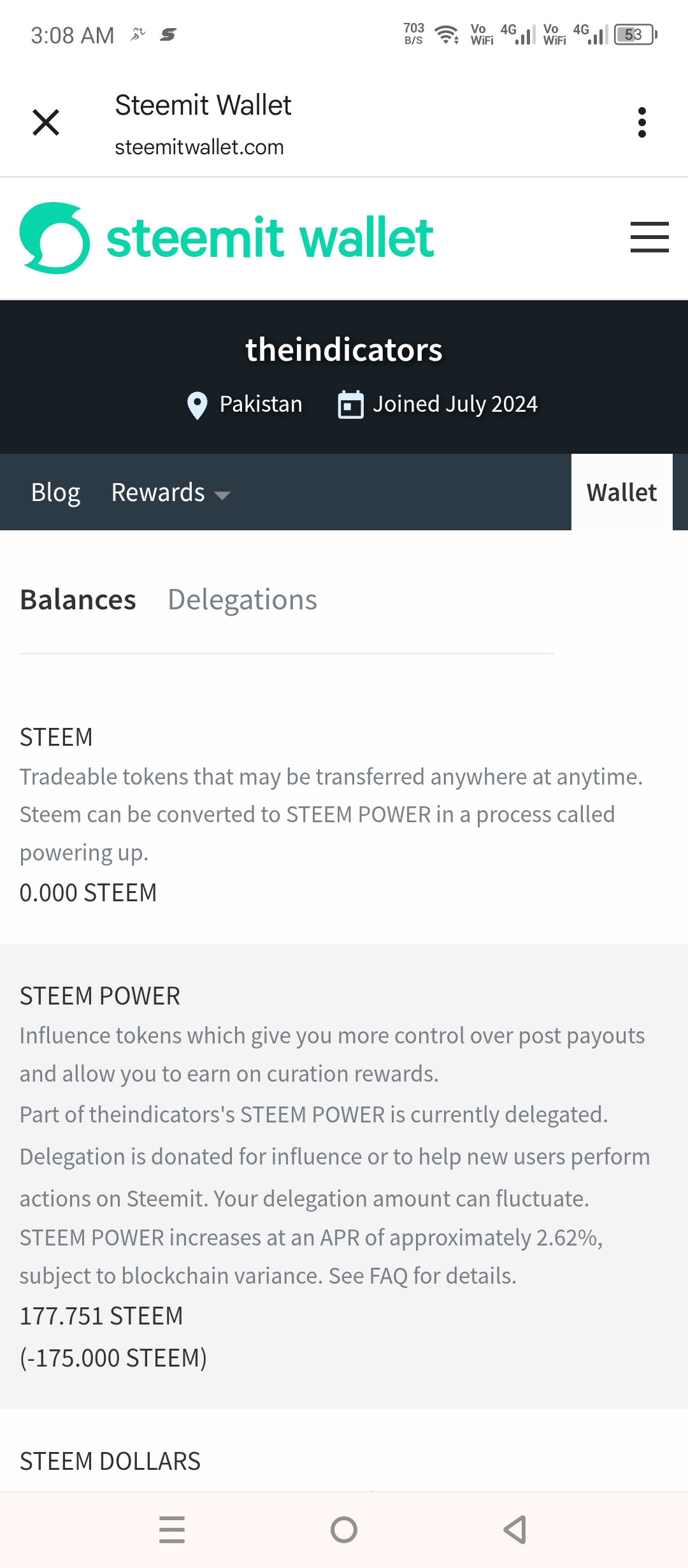Tap the Steemit swirl logo icon

pyautogui.click(x=55, y=238)
